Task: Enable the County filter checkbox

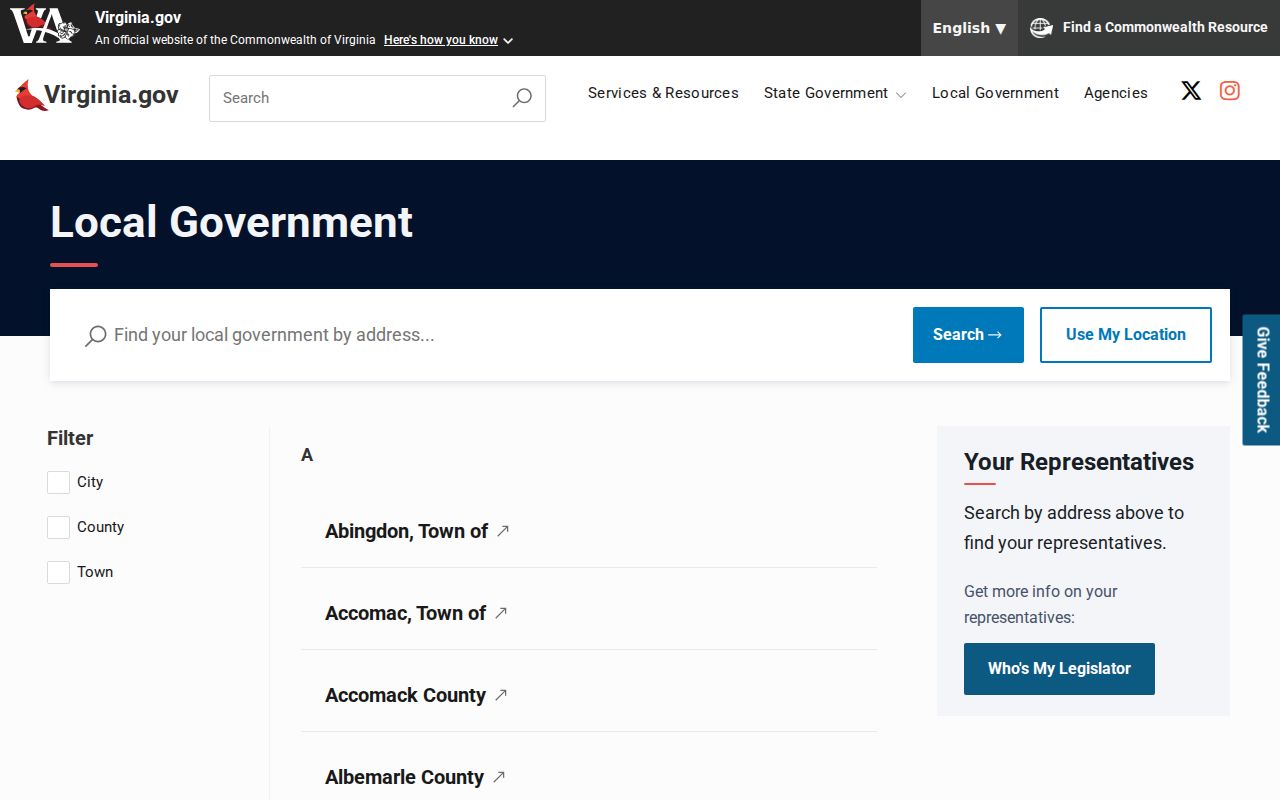Action: (58, 527)
